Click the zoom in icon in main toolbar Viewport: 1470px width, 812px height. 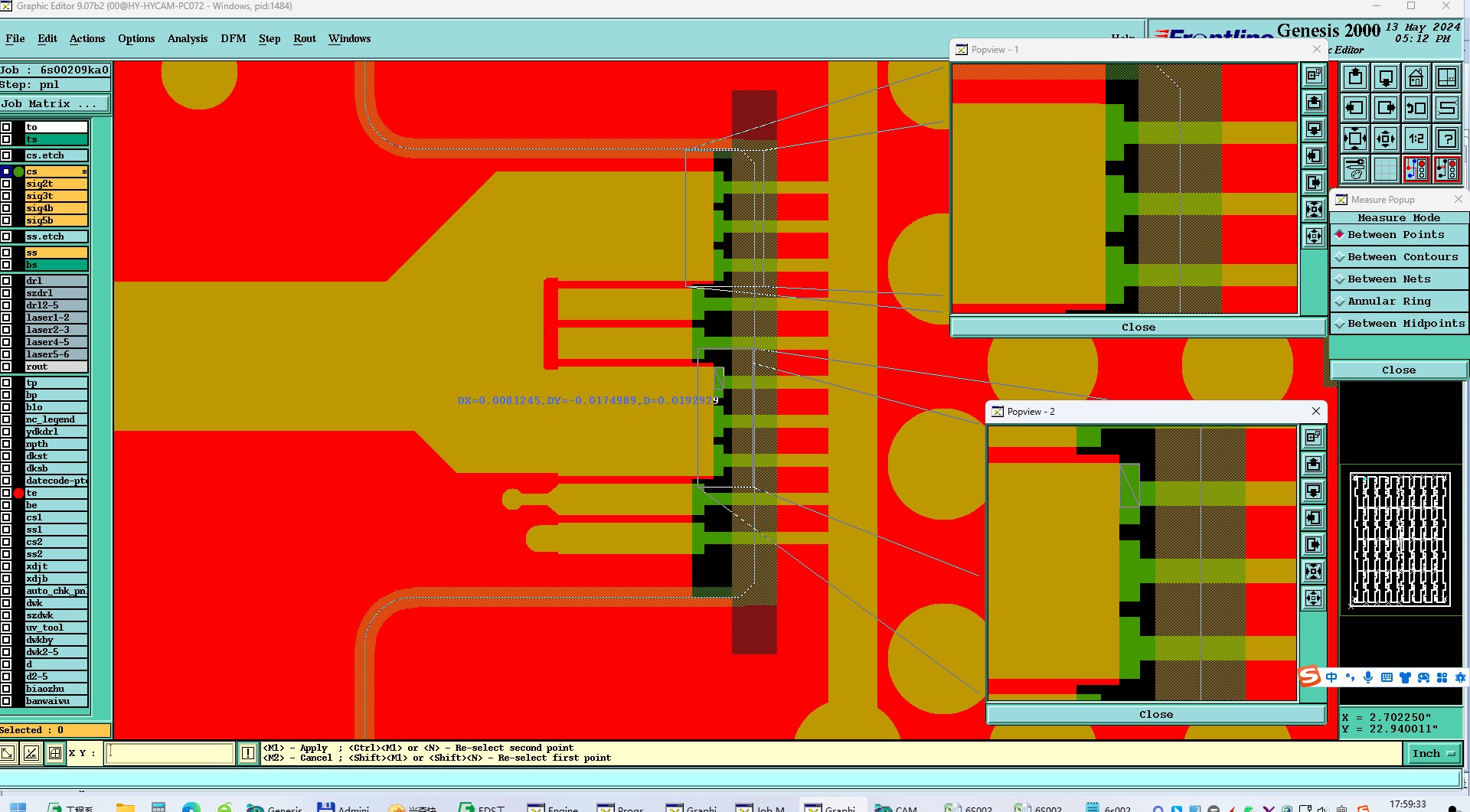[x=1355, y=139]
